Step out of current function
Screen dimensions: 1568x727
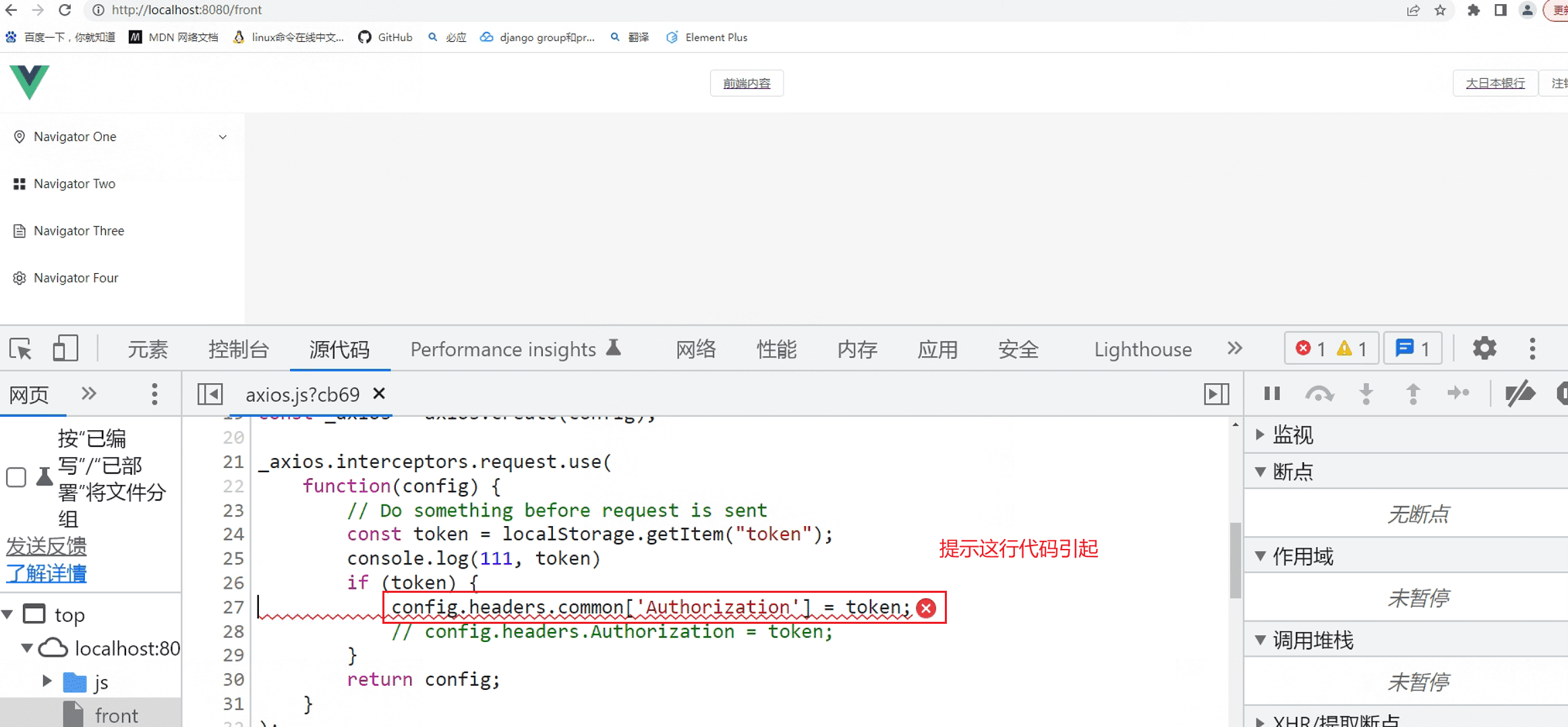coord(1413,393)
